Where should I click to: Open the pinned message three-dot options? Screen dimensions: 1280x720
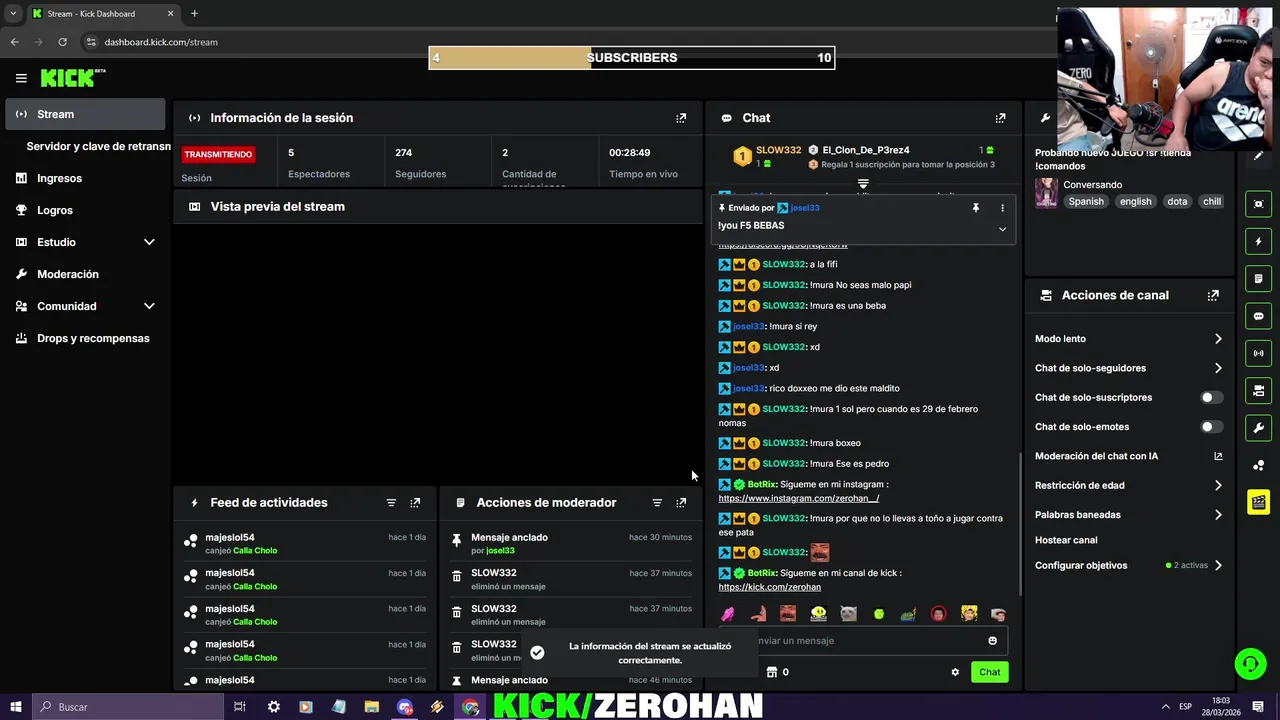coord(1002,208)
